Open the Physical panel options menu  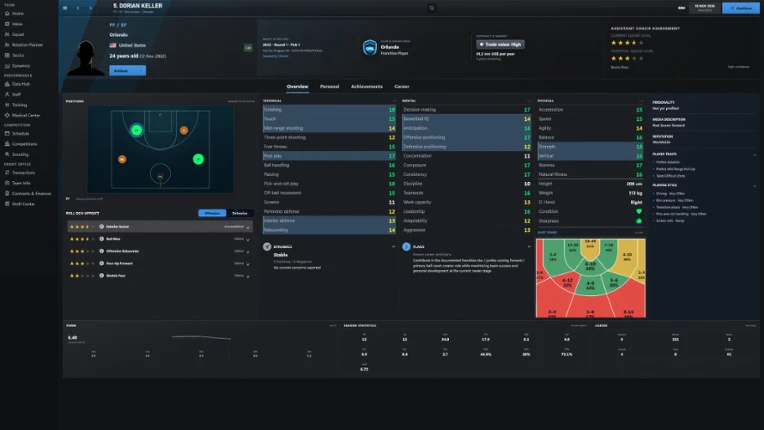pos(641,101)
